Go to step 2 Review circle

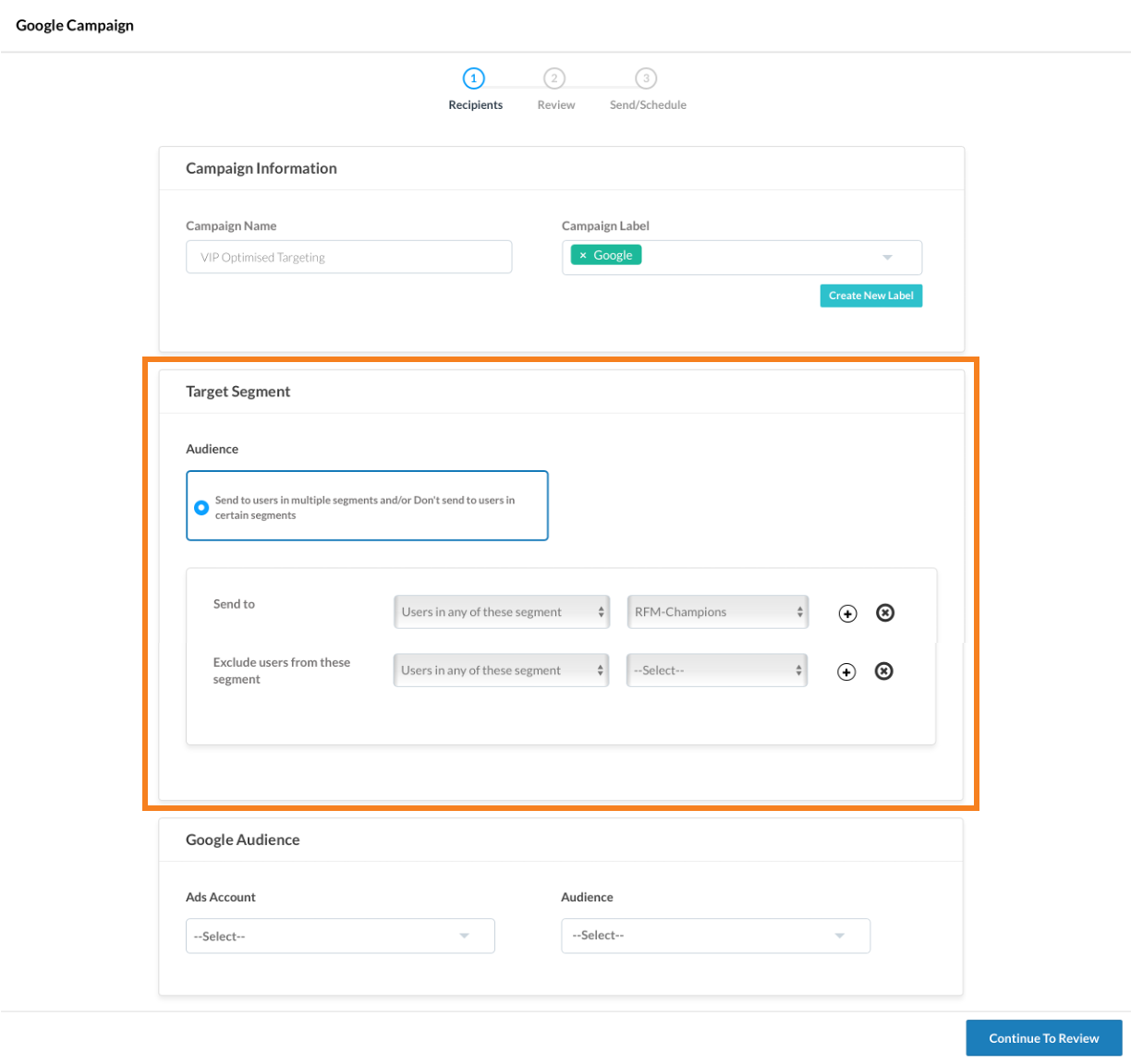(x=554, y=79)
